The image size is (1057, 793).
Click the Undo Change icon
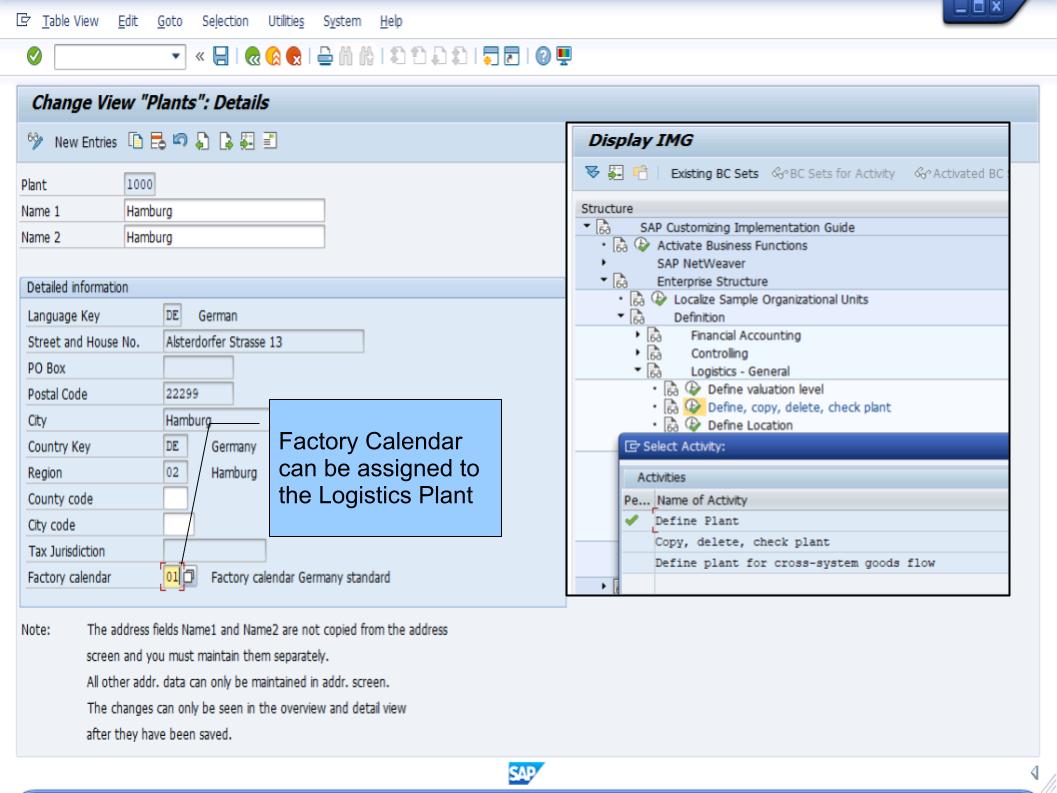coord(180,141)
